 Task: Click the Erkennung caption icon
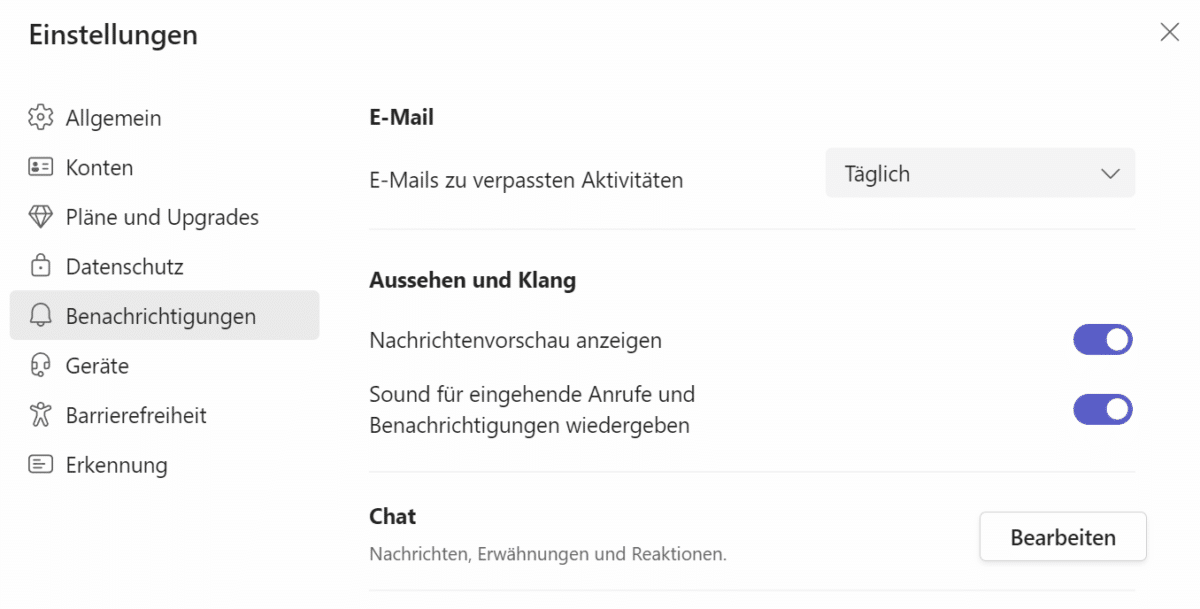point(40,465)
